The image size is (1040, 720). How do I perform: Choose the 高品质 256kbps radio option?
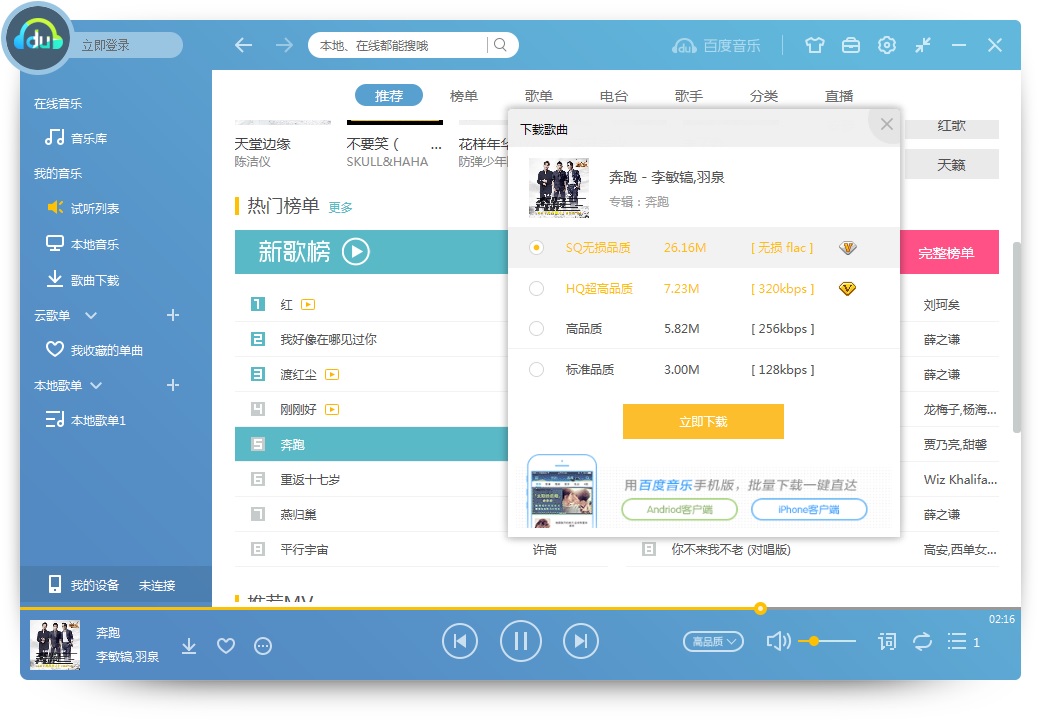[537, 329]
